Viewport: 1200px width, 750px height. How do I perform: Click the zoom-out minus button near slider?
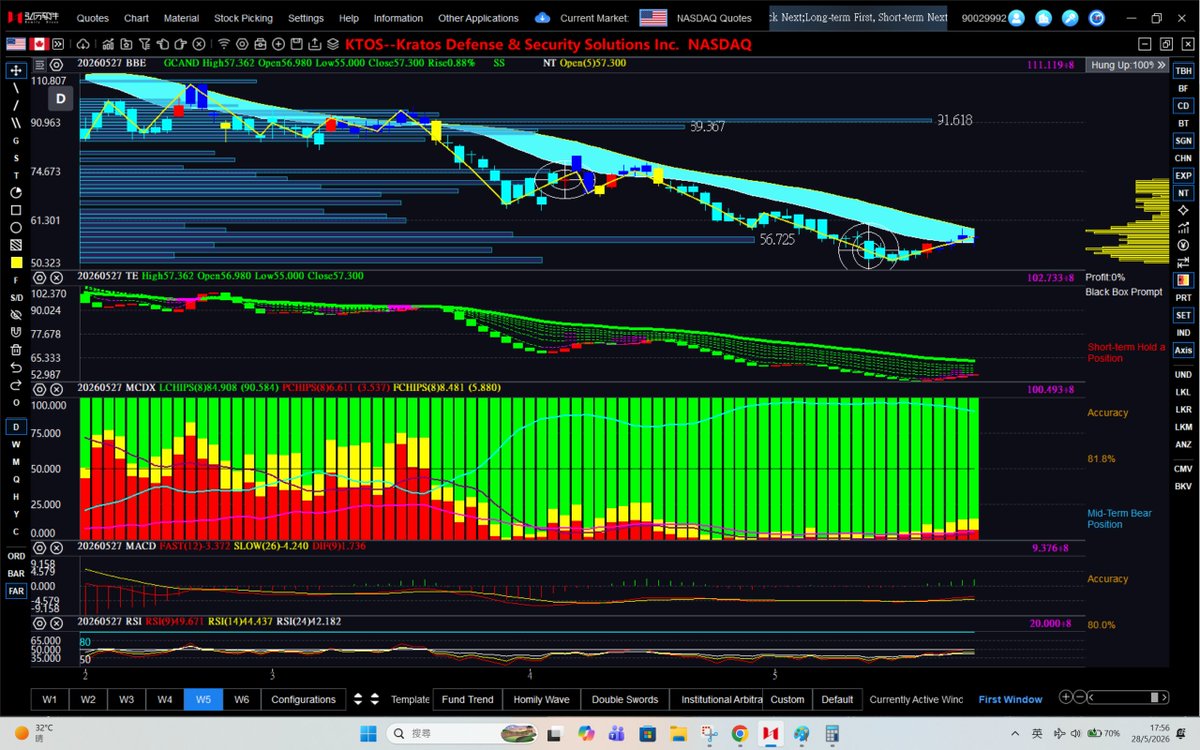coord(1081,698)
